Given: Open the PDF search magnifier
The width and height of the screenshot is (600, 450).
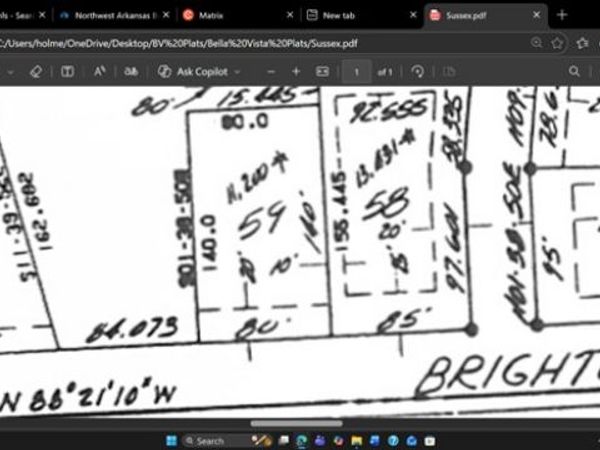Looking at the screenshot, I should point(574,72).
